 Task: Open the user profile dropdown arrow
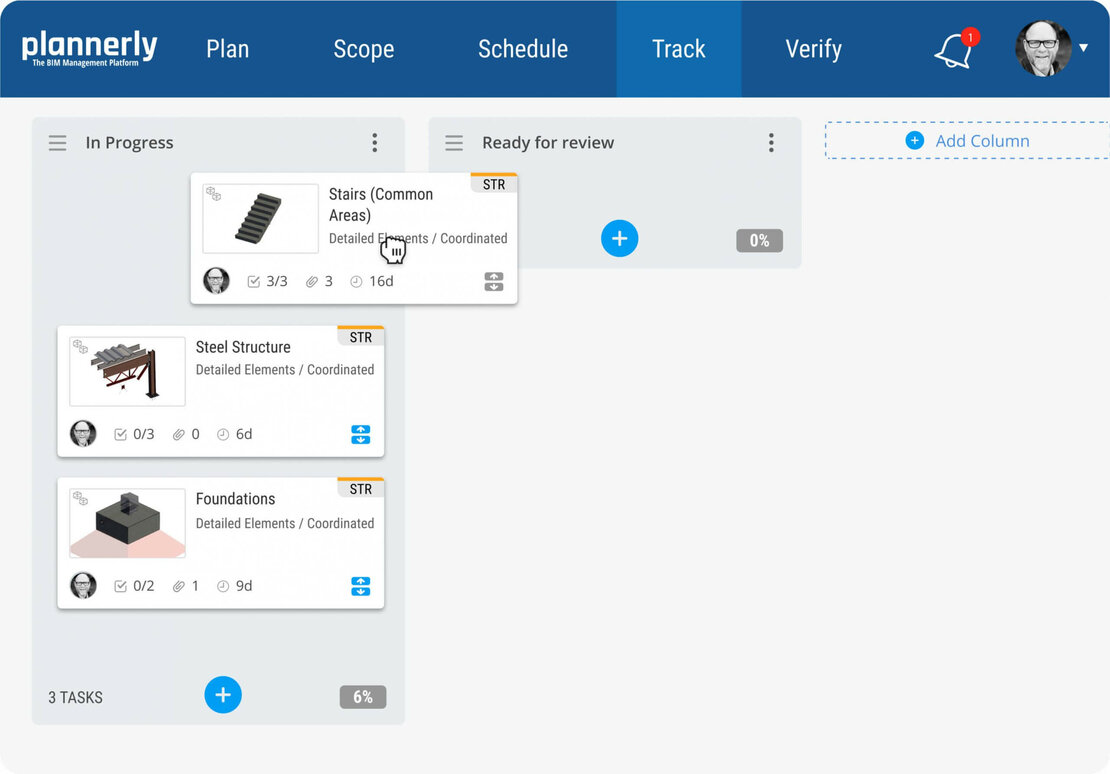click(x=1083, y=48)
